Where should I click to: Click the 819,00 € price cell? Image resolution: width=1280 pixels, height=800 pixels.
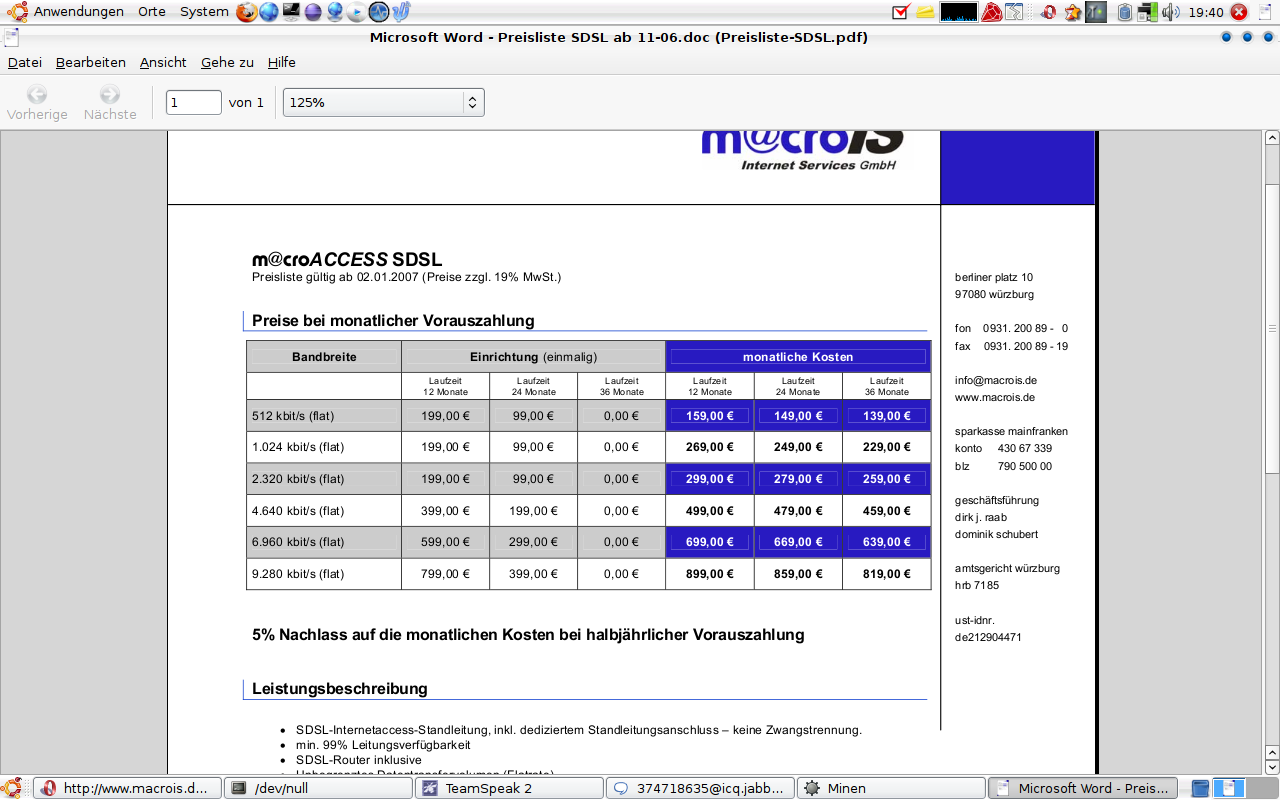pyautogui.click(x=886, y=574)
